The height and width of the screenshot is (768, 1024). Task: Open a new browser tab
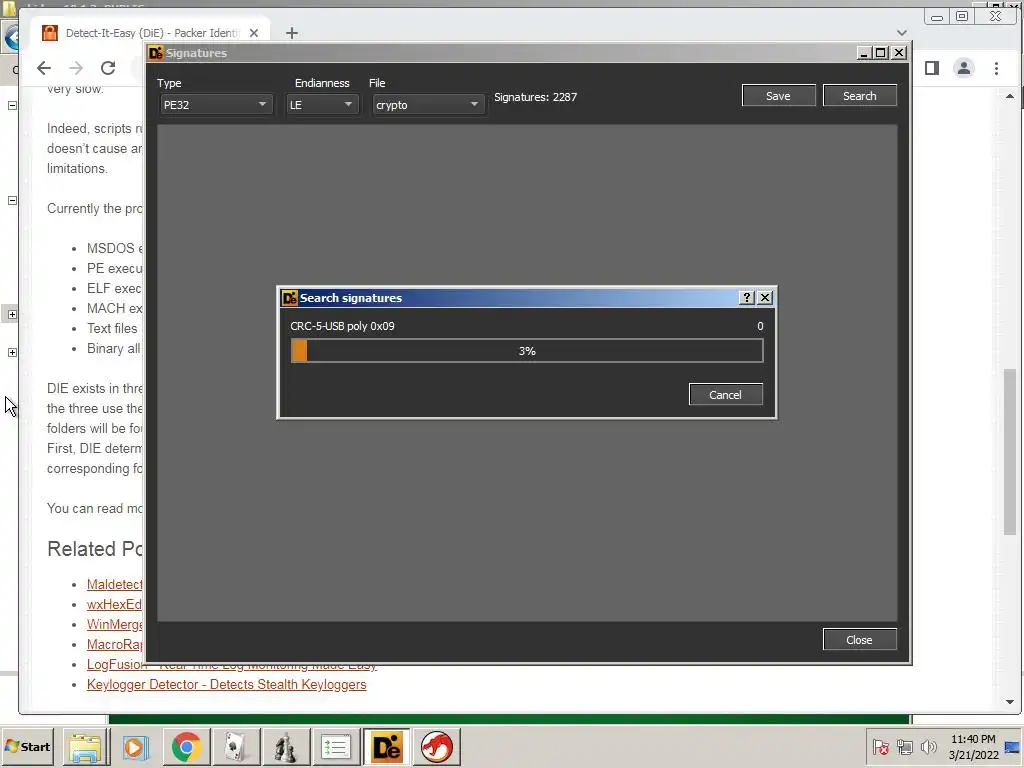click(292, 33)
